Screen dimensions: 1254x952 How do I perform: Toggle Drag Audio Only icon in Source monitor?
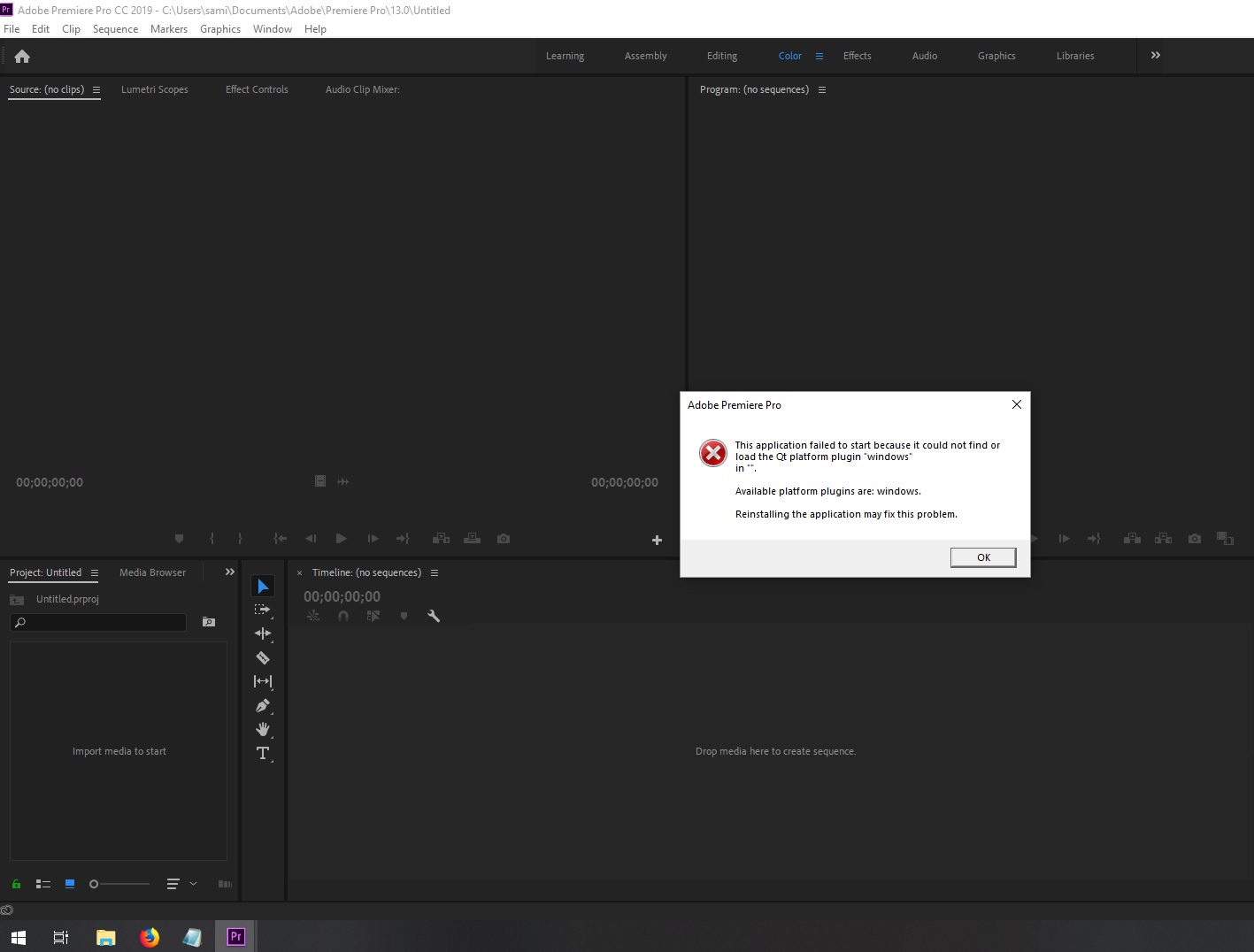343,481
